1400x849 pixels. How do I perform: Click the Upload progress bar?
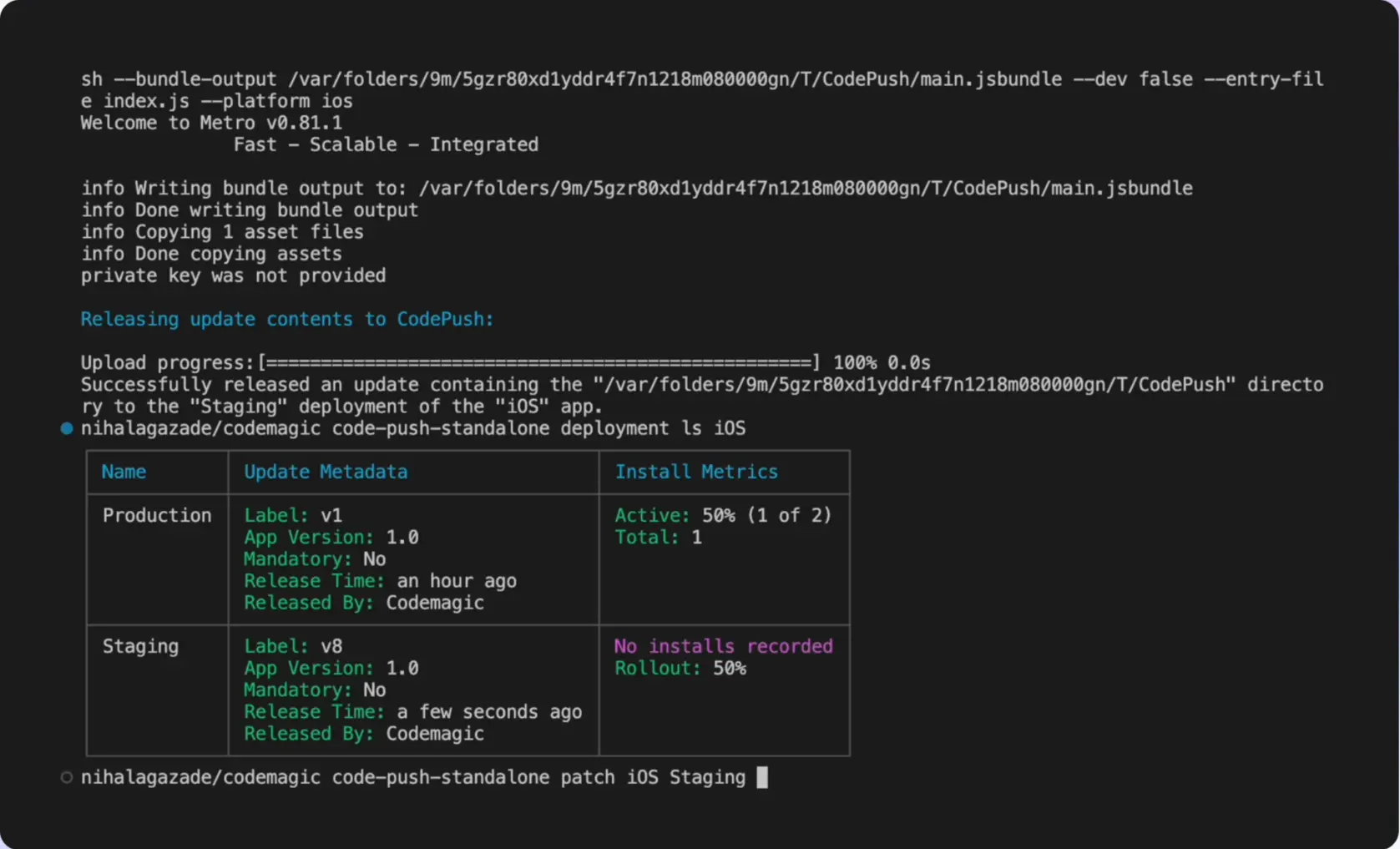(539, 362)
